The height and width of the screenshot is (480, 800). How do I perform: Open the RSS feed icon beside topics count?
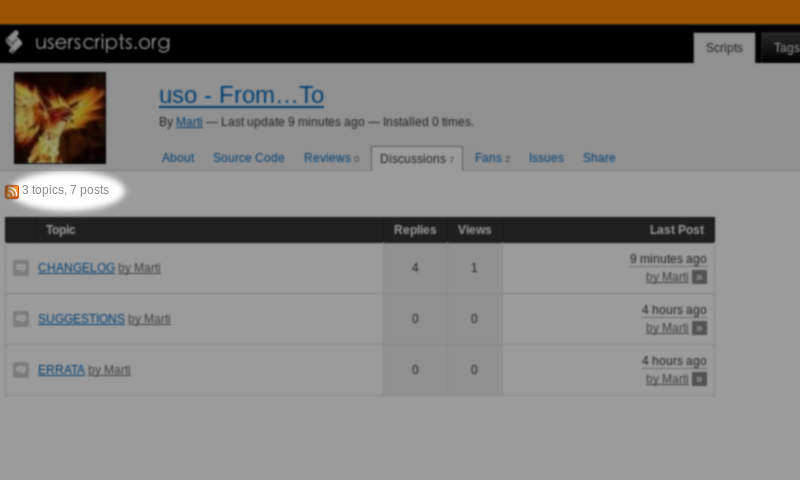(12, 191)
